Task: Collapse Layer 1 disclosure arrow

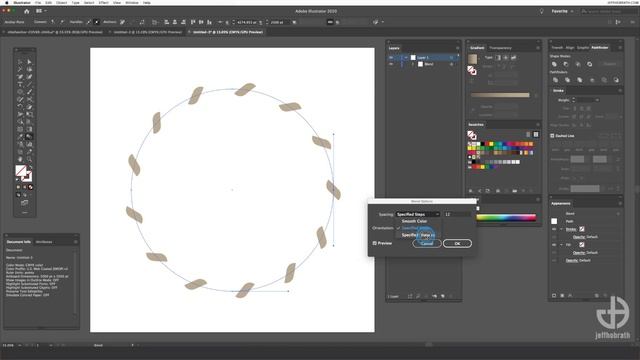Action: pyautogui.click(x=406, y=58)
